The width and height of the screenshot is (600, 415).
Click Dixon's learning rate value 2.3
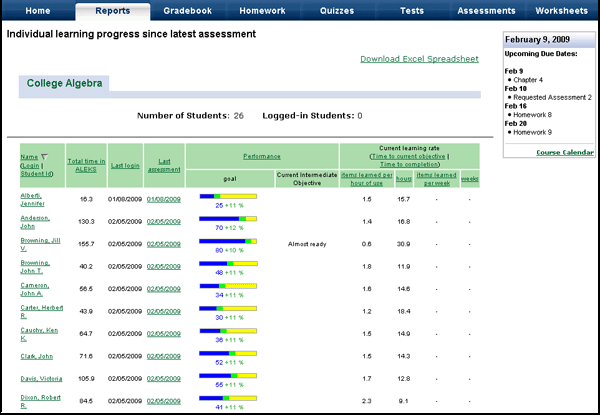click(x=367, y=401)
